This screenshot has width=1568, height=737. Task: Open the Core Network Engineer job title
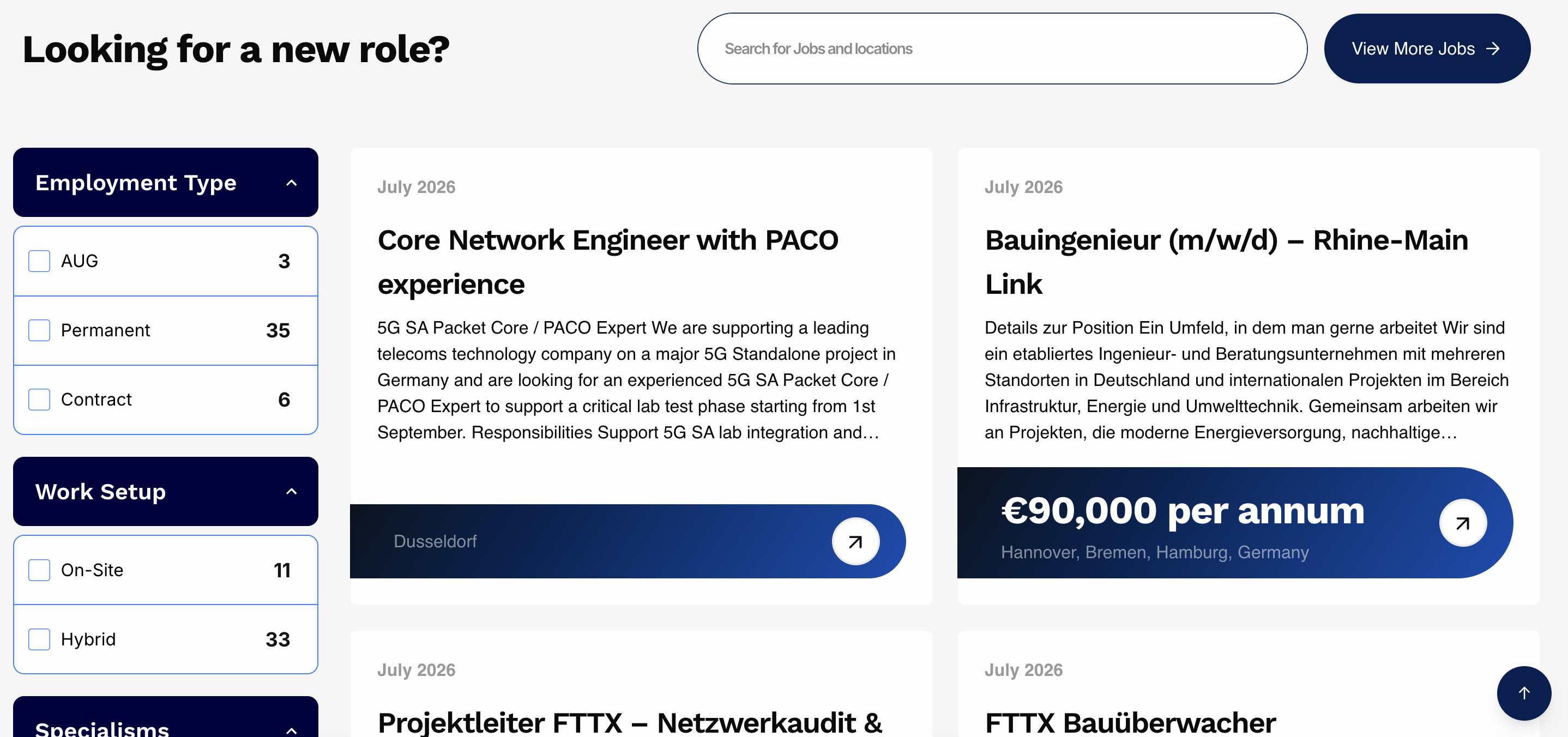coord(607,262)
